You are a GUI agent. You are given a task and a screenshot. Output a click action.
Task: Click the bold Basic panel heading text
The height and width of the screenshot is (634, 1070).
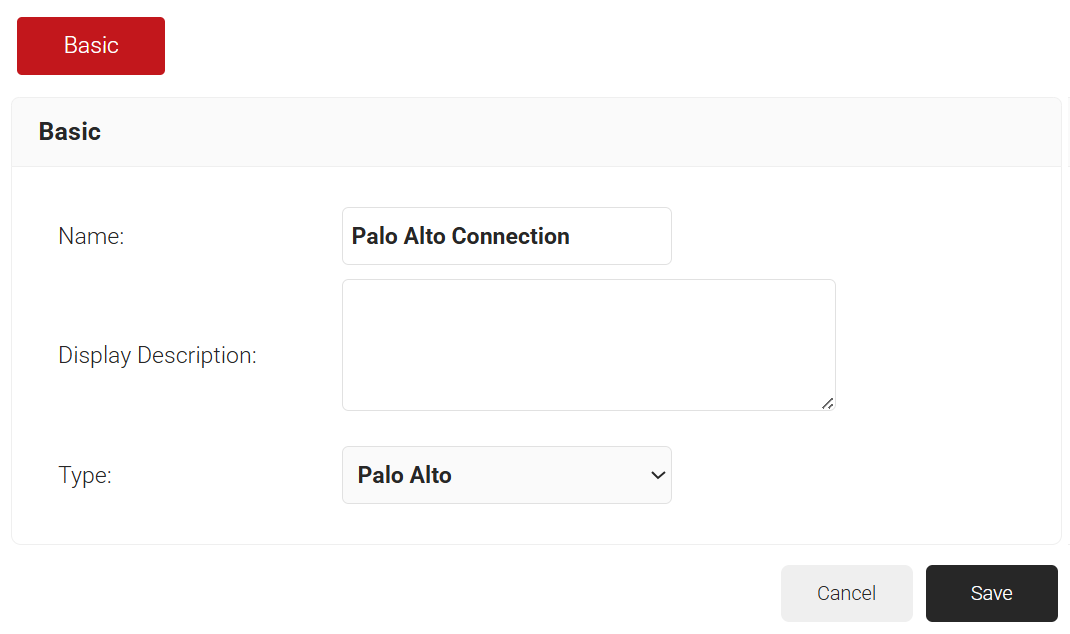[x=70, y=132]
